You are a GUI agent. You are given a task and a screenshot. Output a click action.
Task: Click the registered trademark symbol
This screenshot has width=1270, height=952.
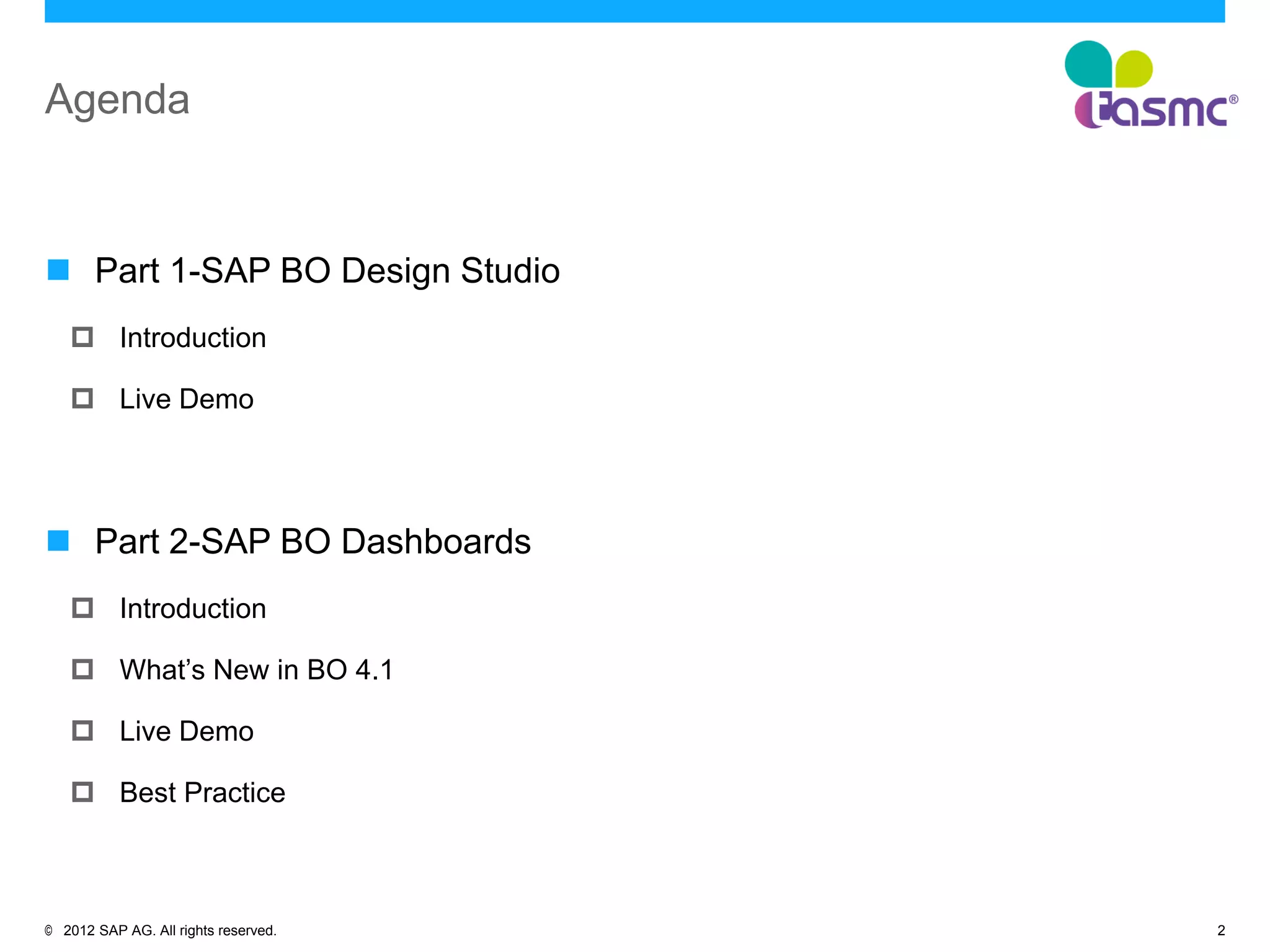tap(1233, 99)
